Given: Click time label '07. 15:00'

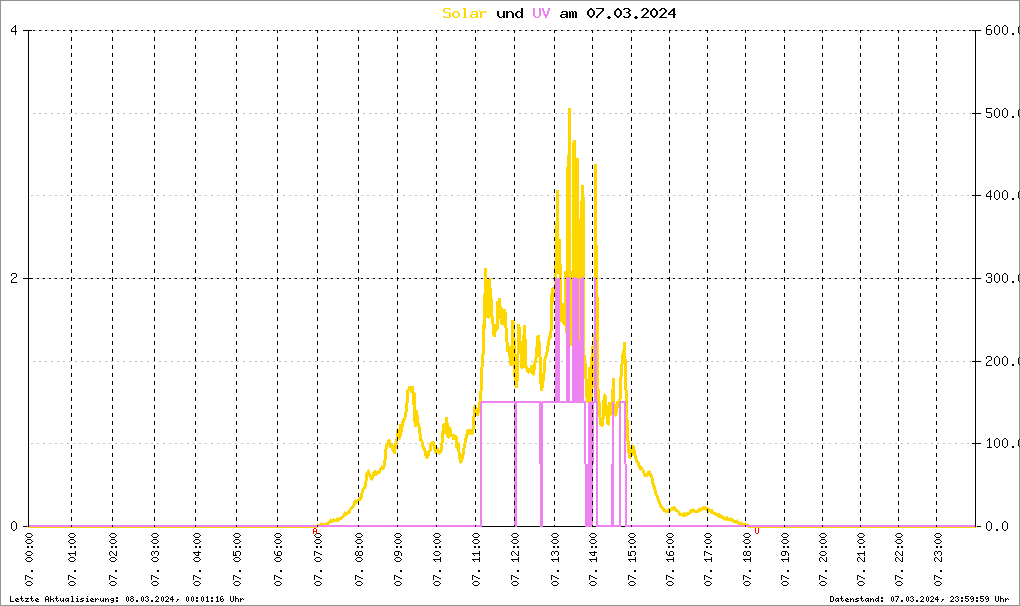Looking at the screenshot, I should click(x=632, y=559).
